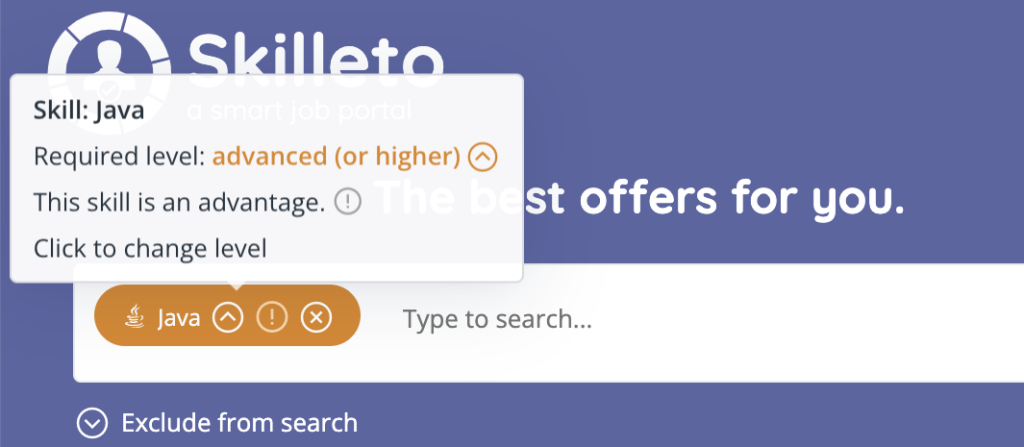Expand the "Exclude from search" chevron
1024x447 pixels.
pyautogui.click(x=93, y=423)
